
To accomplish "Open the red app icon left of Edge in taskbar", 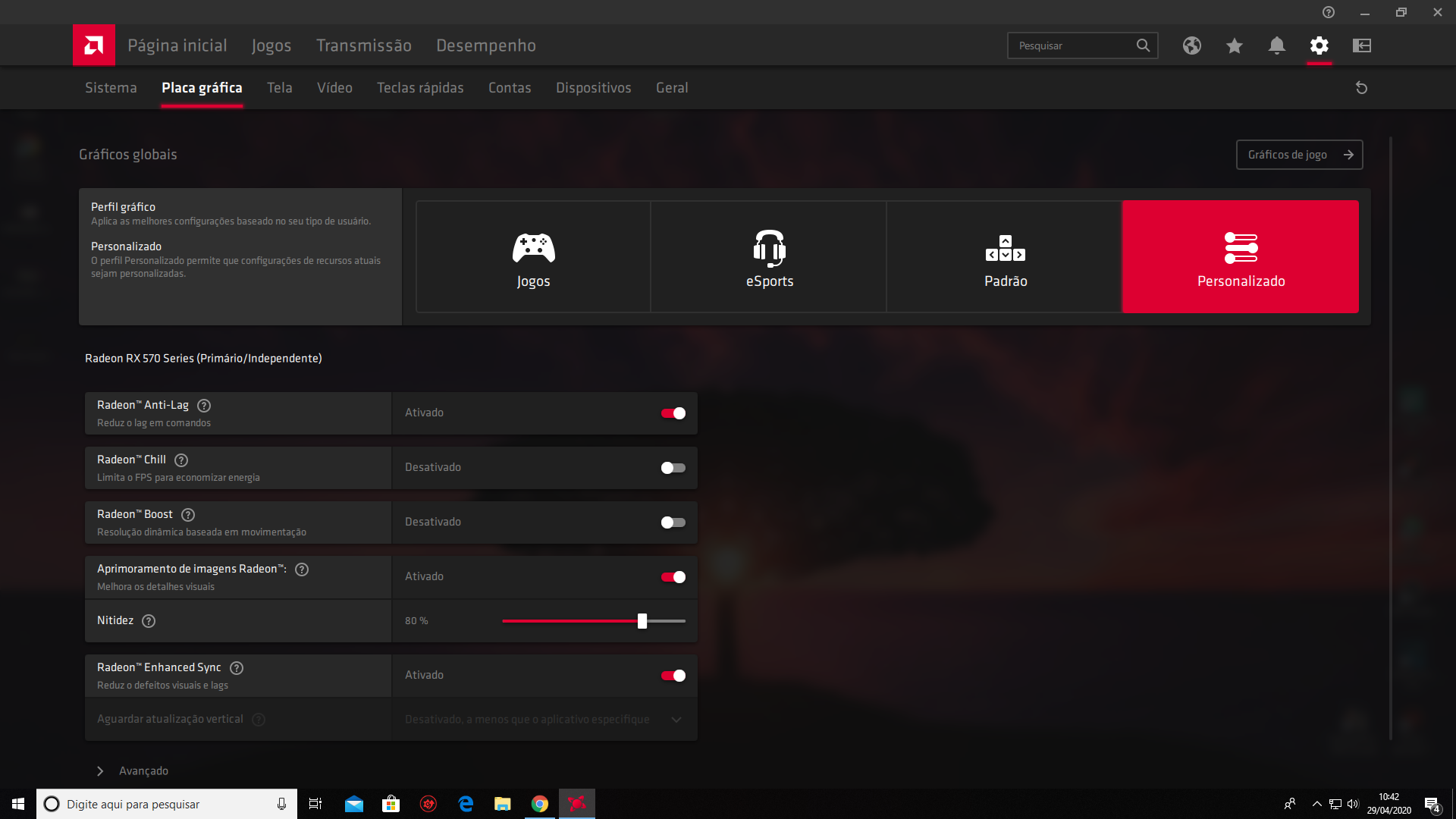I will pyautogui.click(x=428, y=804).
